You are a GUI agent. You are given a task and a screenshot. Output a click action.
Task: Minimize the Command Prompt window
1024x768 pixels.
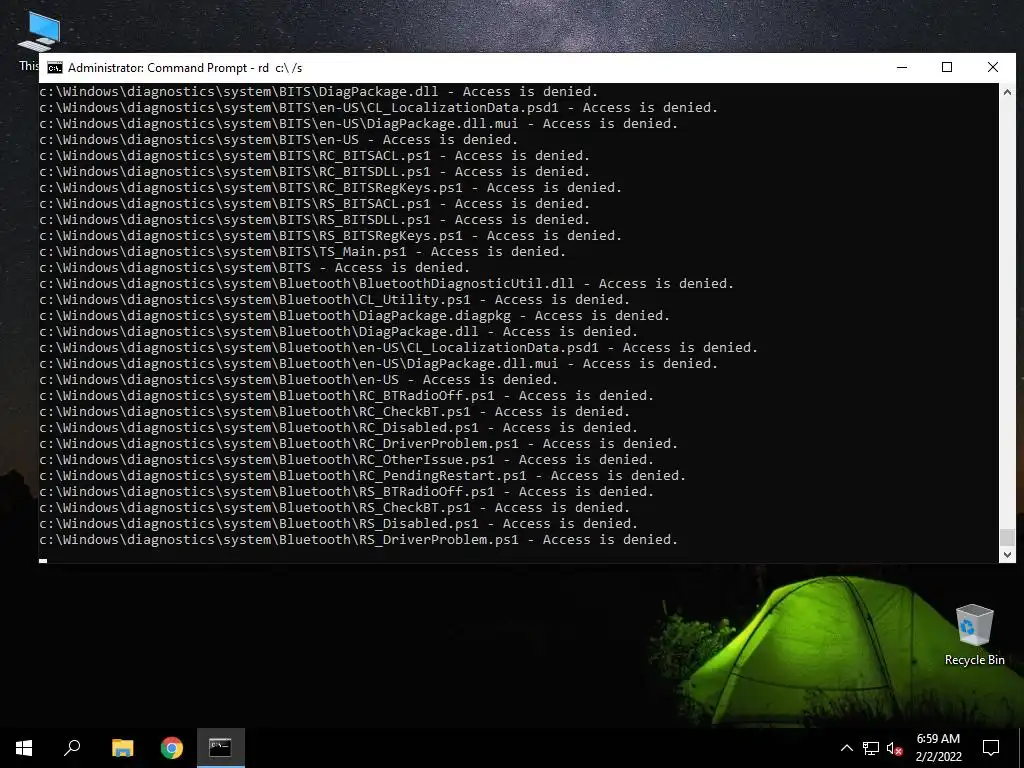pyautogui.click(x=902, y=67)
